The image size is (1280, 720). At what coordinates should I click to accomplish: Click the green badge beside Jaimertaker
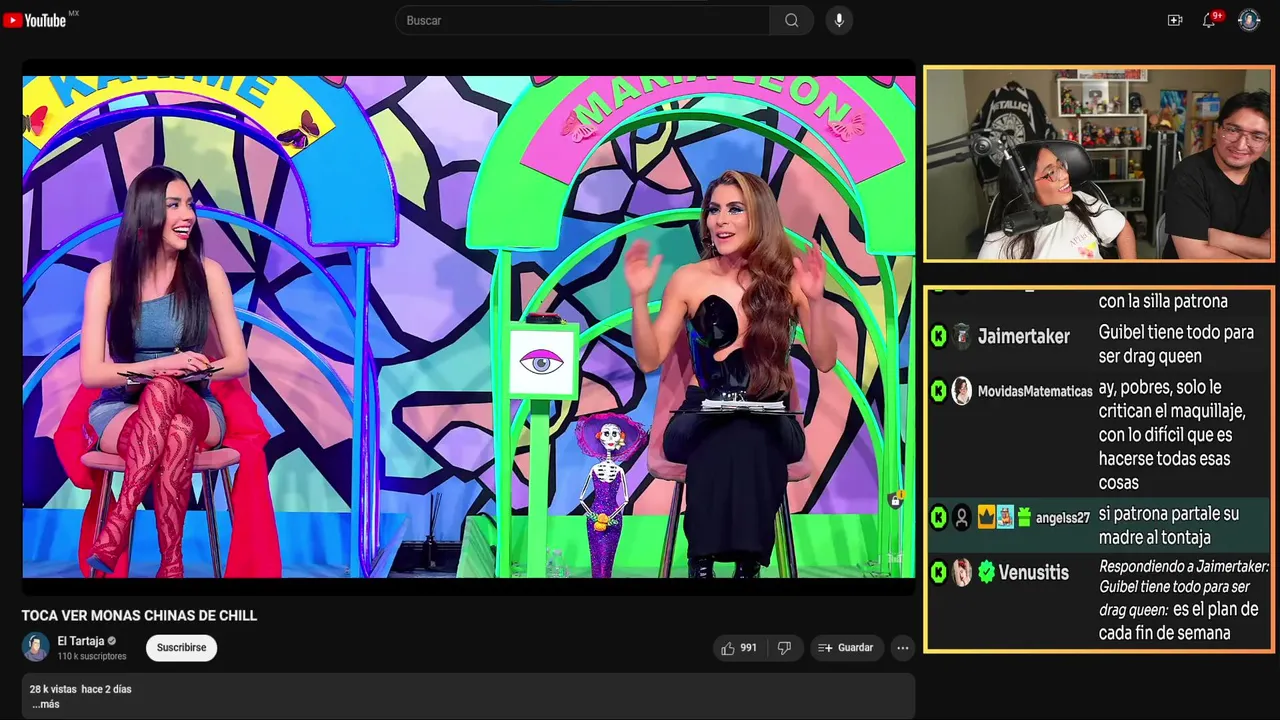coord(938,336)
